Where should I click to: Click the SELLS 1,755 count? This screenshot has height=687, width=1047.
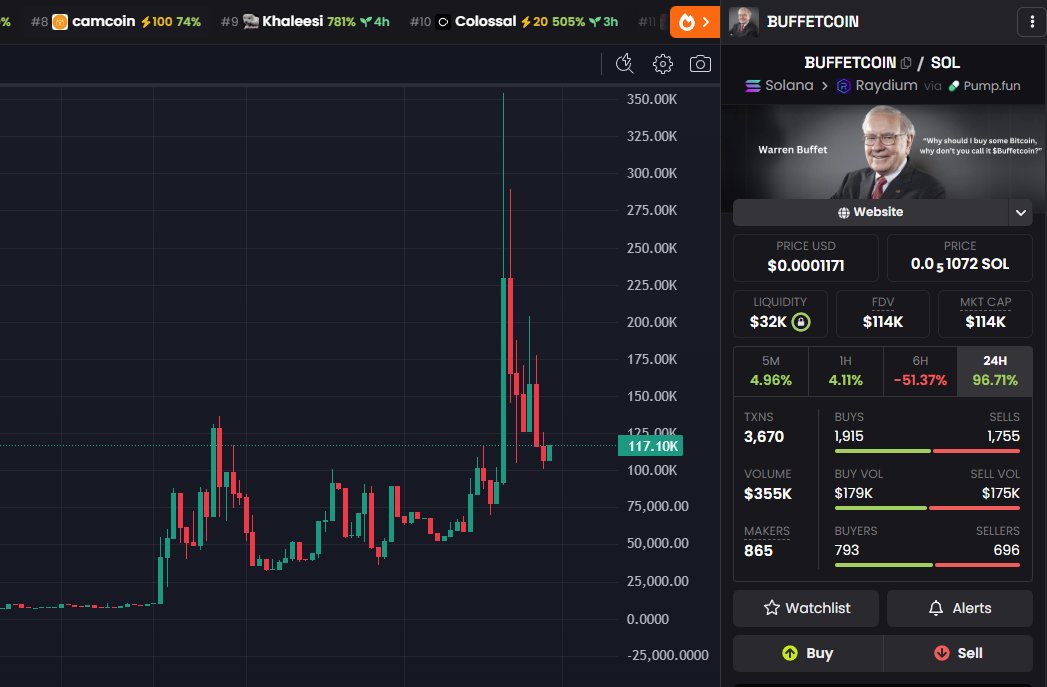tap(1003, 437)
